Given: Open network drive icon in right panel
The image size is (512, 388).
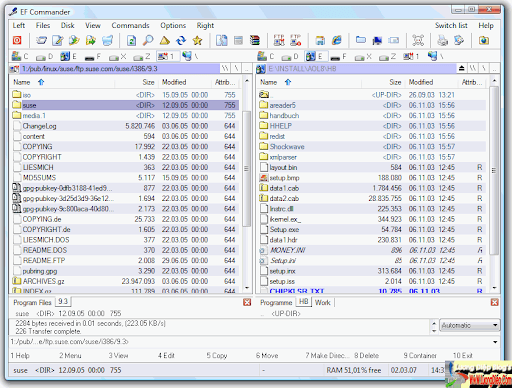Looking at the screenshot, I should (436, 56).
